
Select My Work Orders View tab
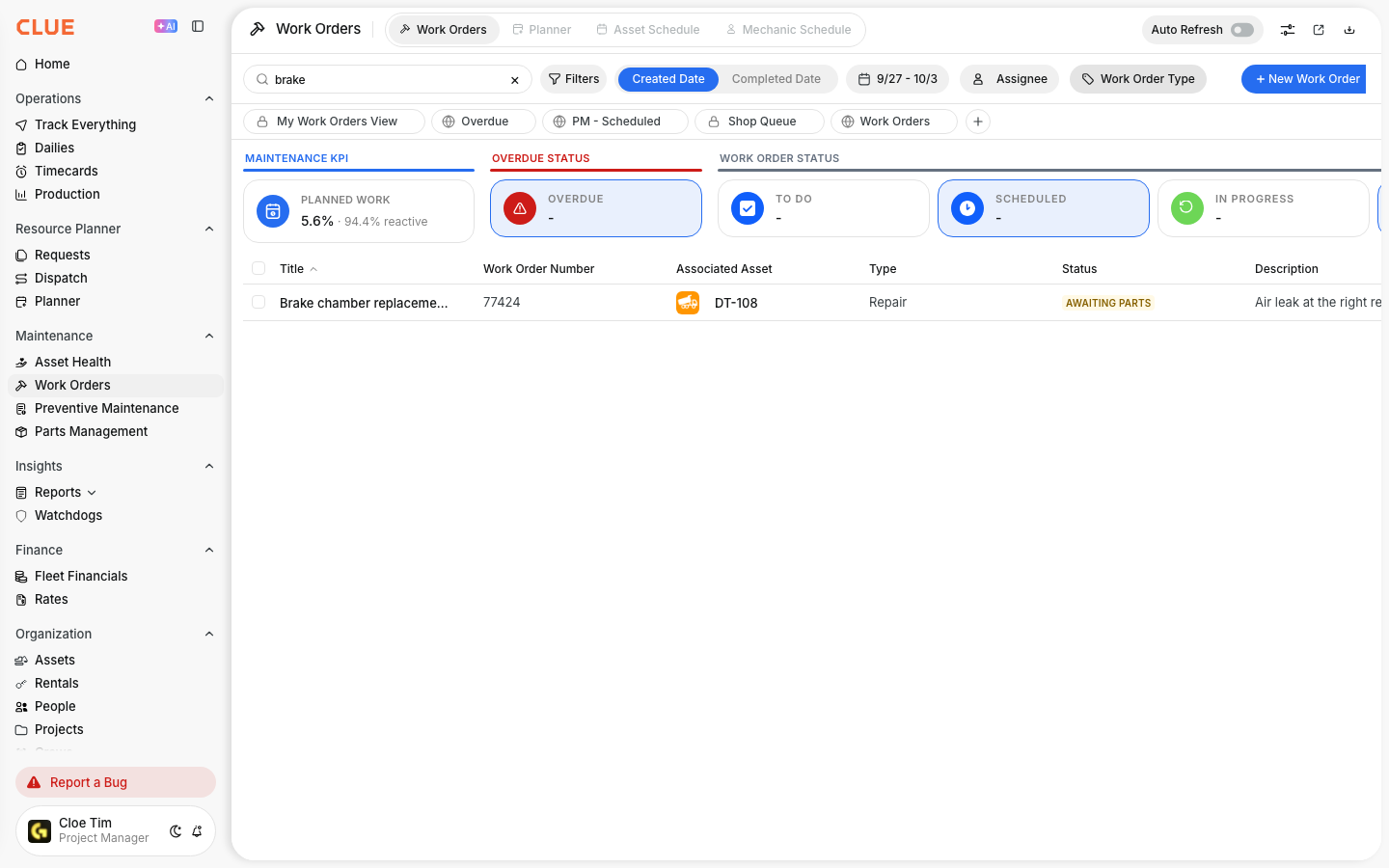point(334,122)
